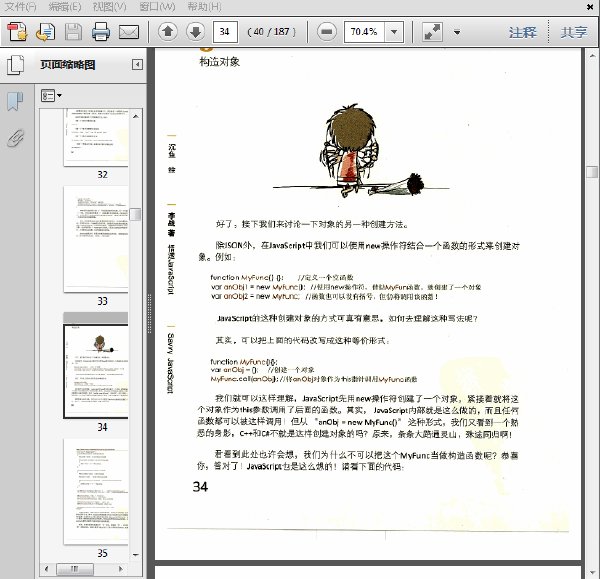Click the 构造对象 heading in the page

[220, 62]
